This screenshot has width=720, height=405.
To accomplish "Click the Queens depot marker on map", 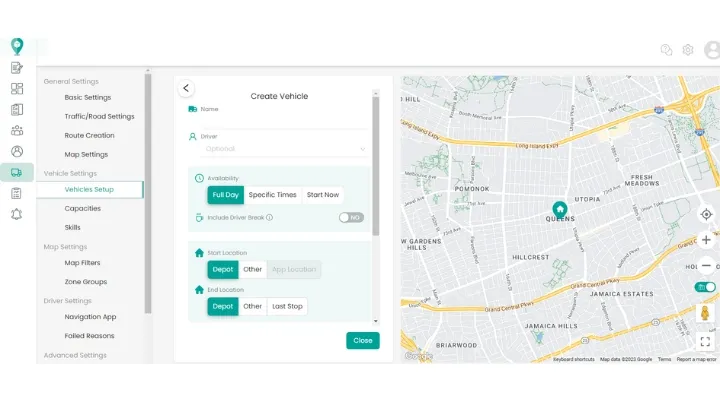I will 560,209.
